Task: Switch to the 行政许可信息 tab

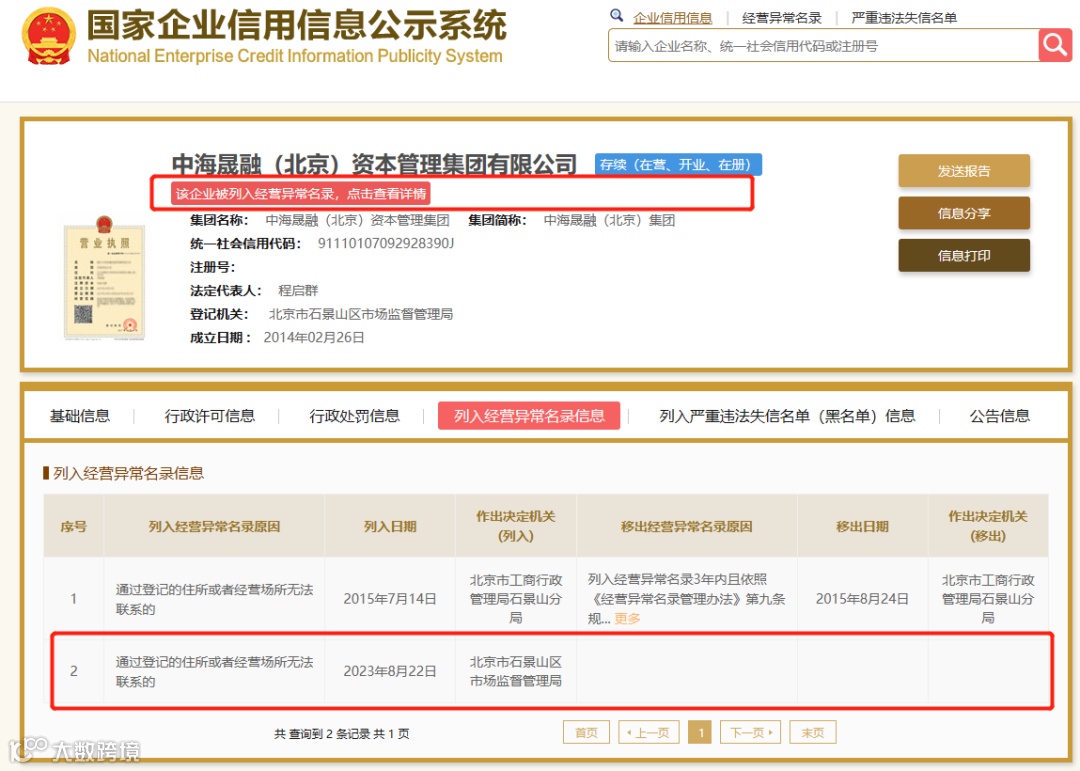Action: pos(209,416)
